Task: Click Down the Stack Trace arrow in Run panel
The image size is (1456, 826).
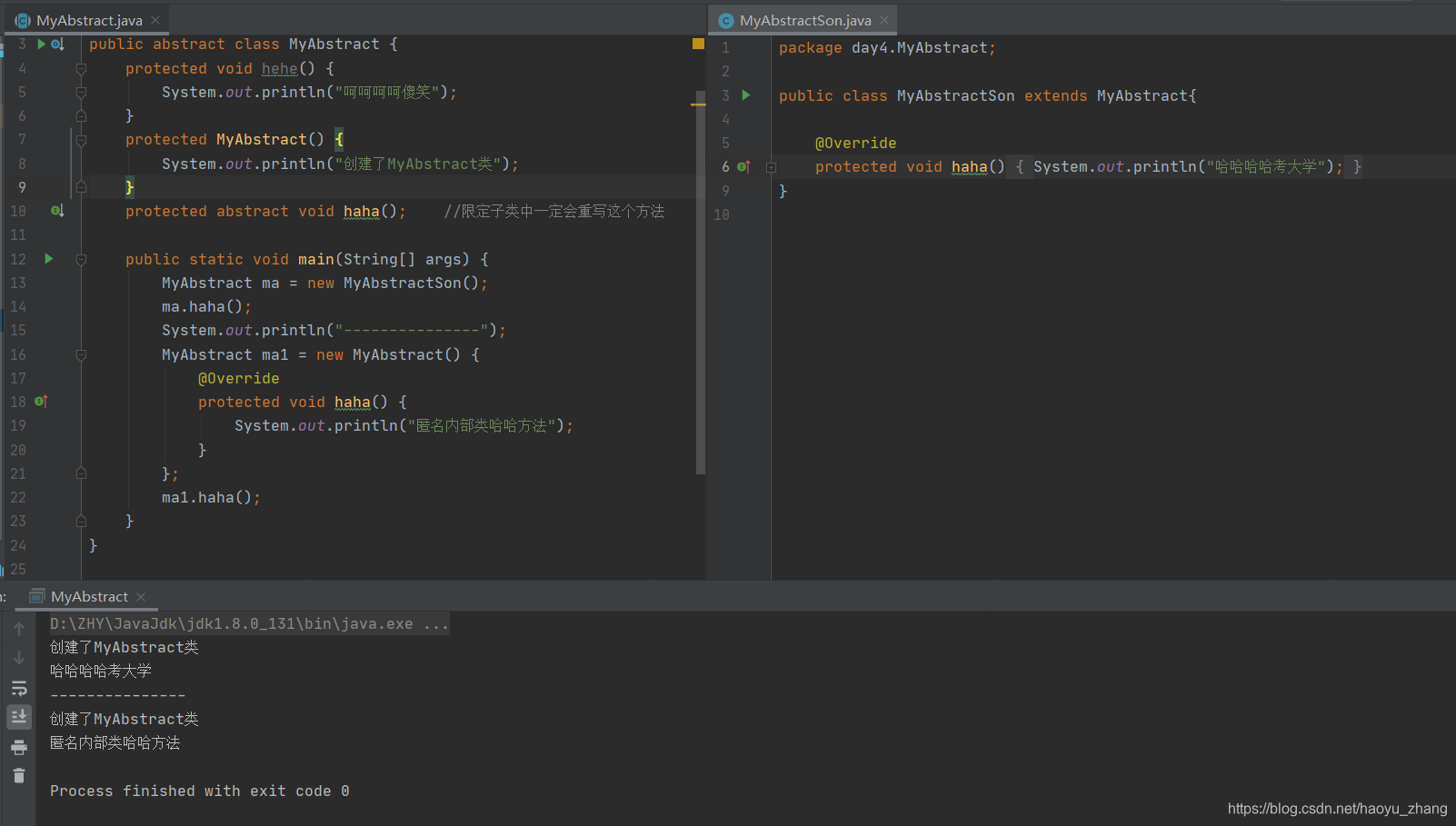Action: [19, 658]
